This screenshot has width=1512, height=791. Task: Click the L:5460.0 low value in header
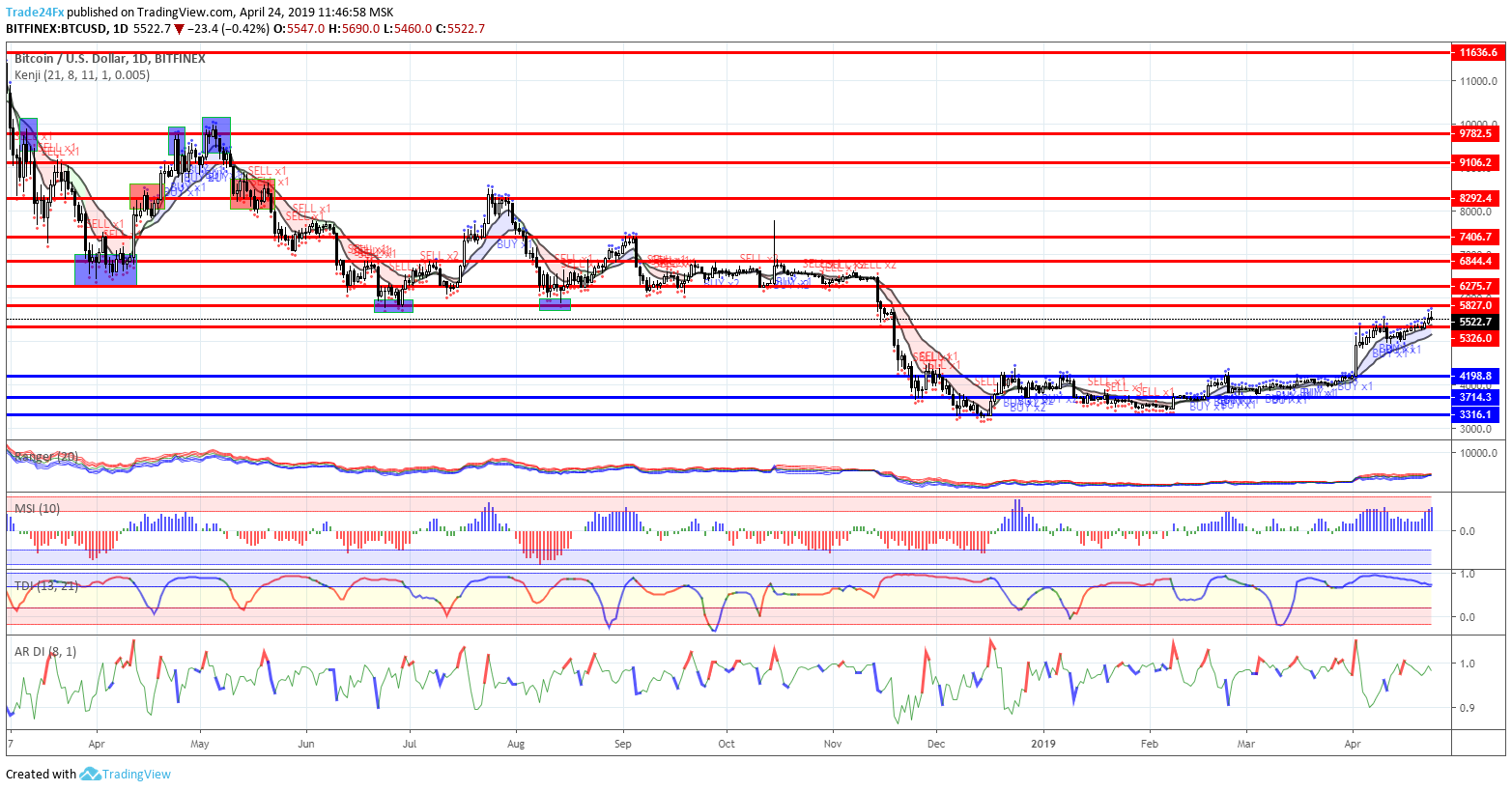(x=408, y=29)
